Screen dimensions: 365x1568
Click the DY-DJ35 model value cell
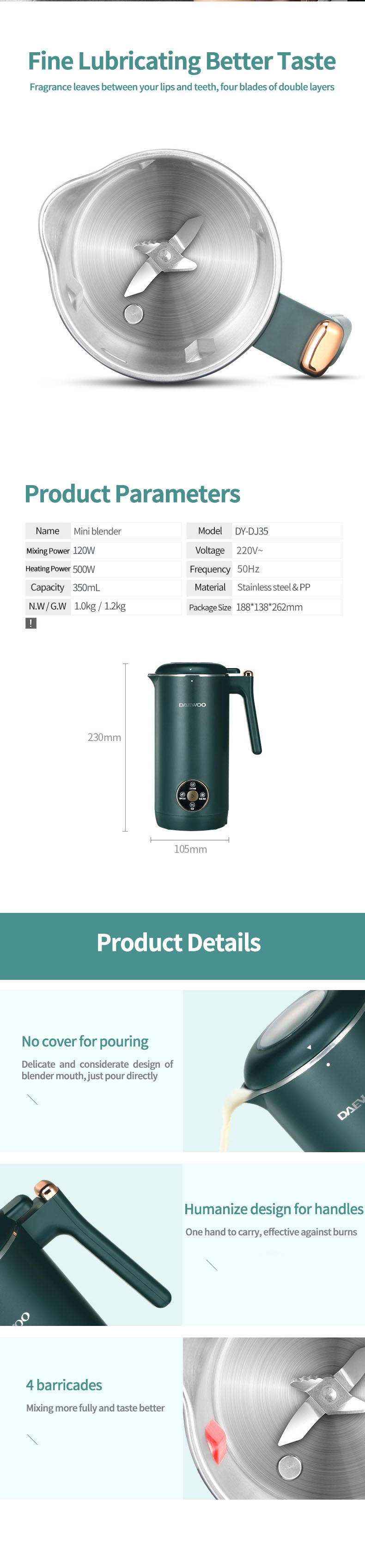coord(286,531)
